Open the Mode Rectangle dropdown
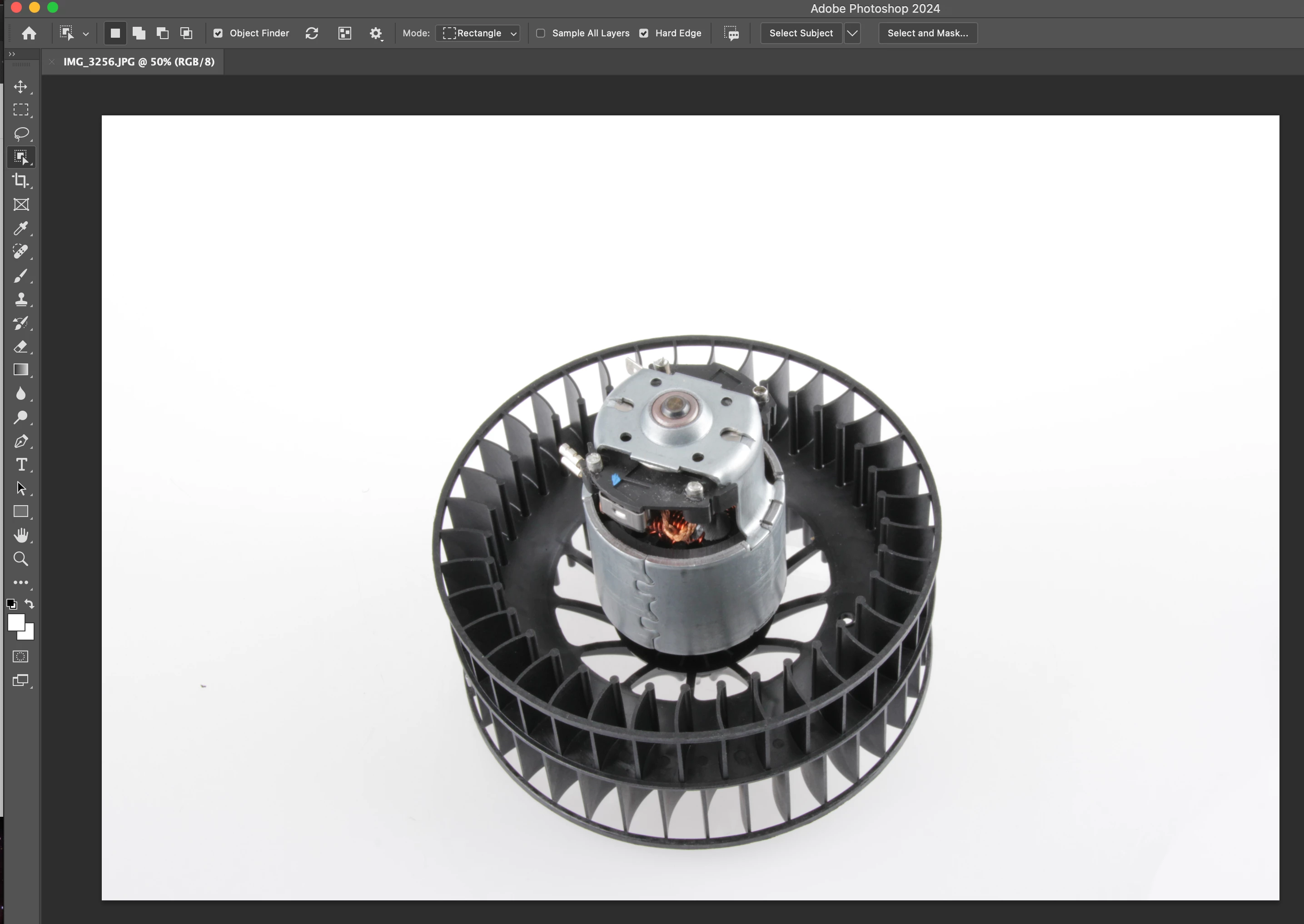Viewport: 1304px width, 924px height. [x=480, y=34]
